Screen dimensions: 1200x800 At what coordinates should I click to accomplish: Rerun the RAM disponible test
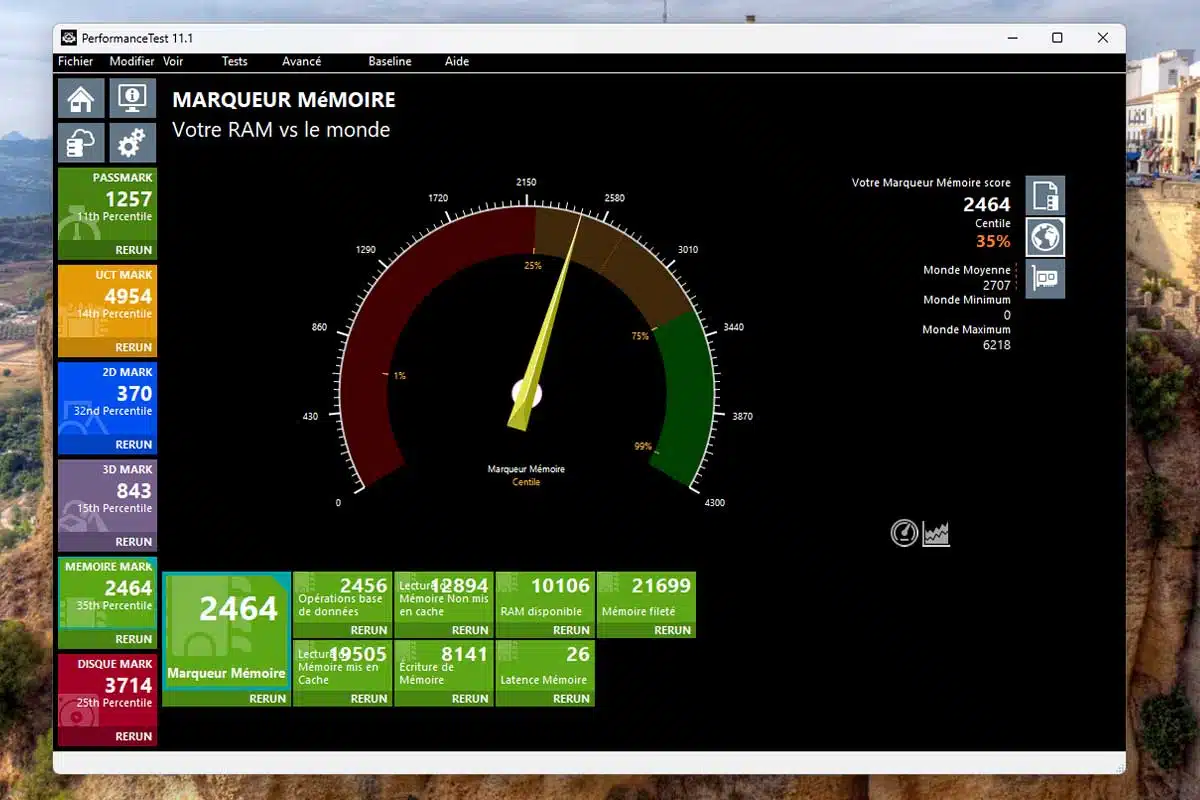571,630
